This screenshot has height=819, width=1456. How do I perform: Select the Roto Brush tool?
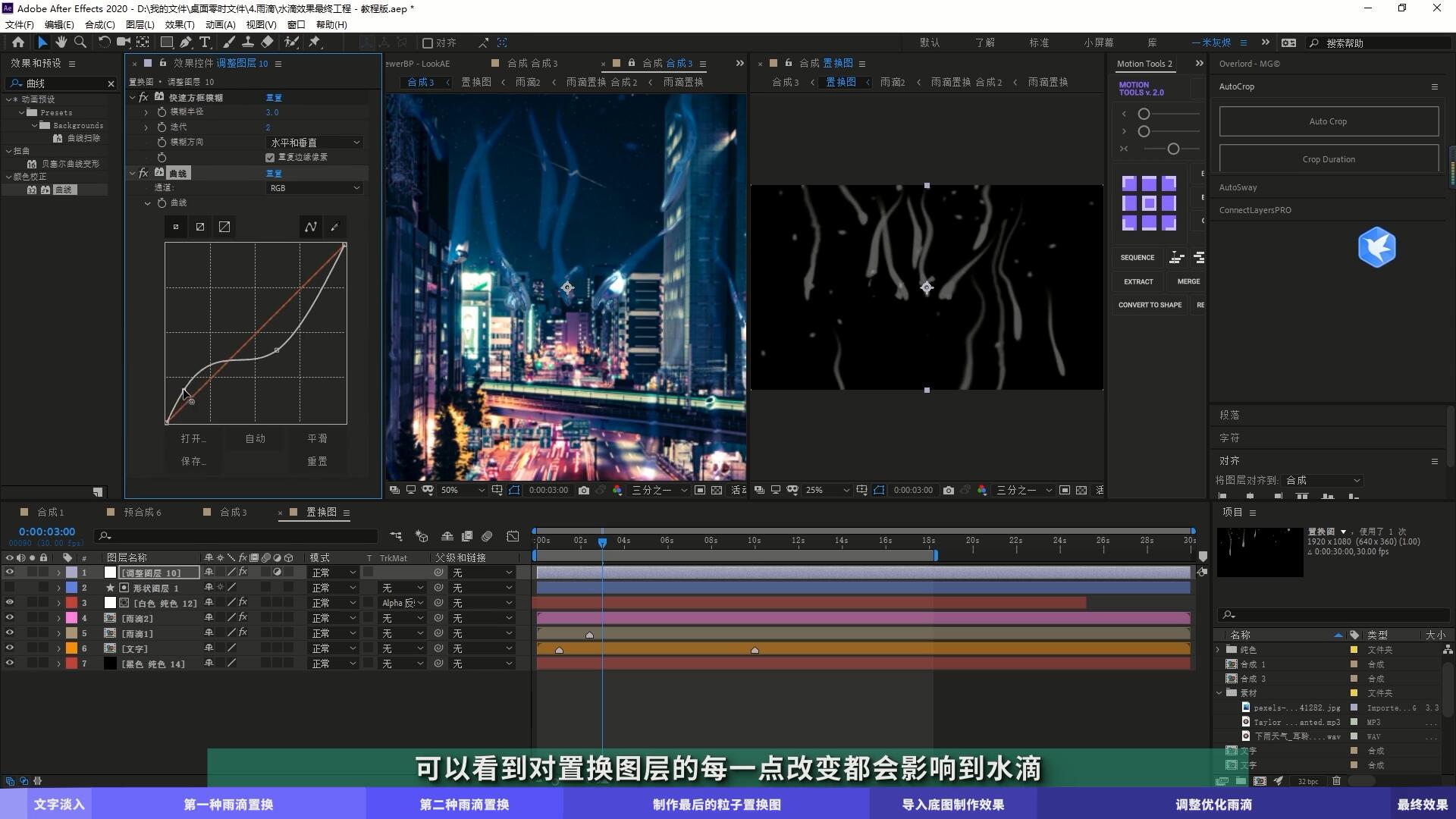[291, 42]
